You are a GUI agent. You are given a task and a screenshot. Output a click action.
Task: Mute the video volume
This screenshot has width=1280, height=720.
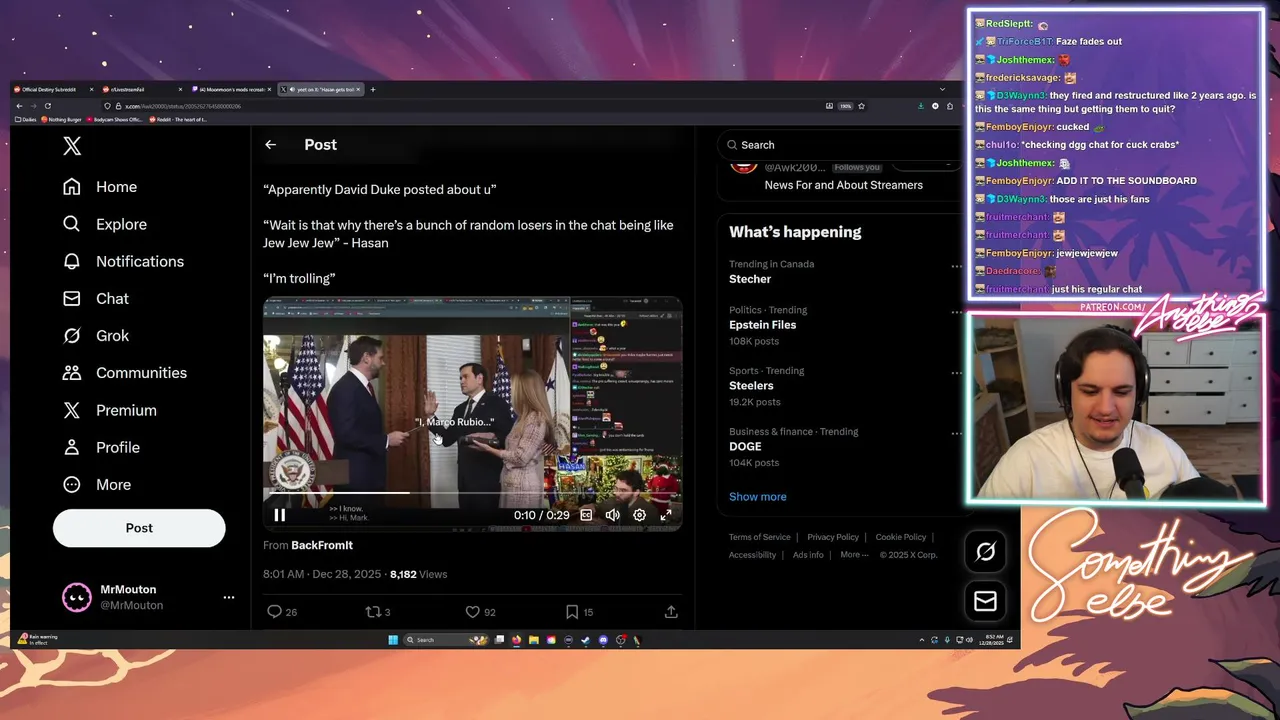pyautogui.click(x=612, y=515)
